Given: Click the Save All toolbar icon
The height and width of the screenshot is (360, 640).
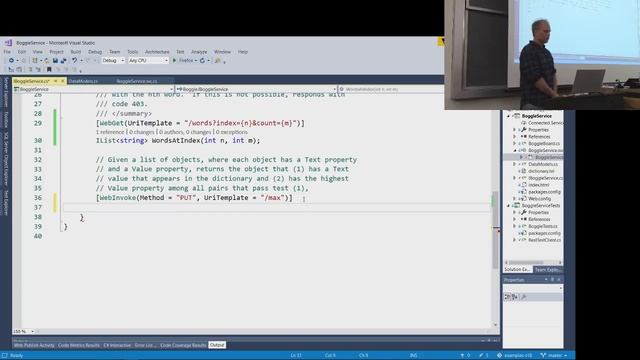Looking at the screenshot, I should 63,60.
